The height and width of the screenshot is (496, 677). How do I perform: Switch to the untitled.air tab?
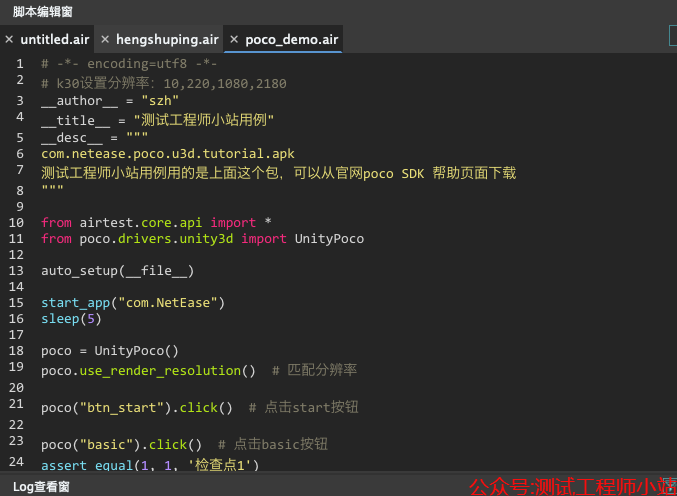click(54, 39)
